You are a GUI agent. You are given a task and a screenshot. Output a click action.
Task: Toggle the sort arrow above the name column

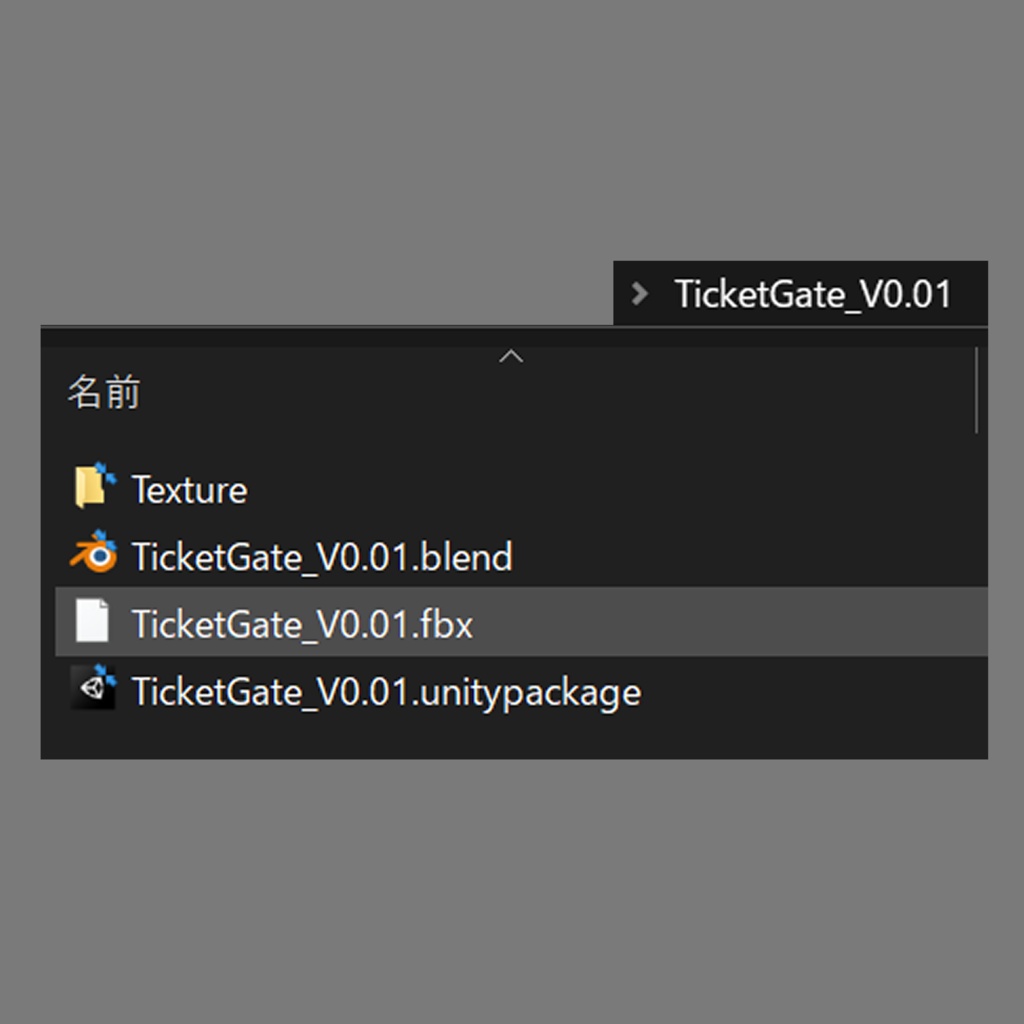[511, 357]
